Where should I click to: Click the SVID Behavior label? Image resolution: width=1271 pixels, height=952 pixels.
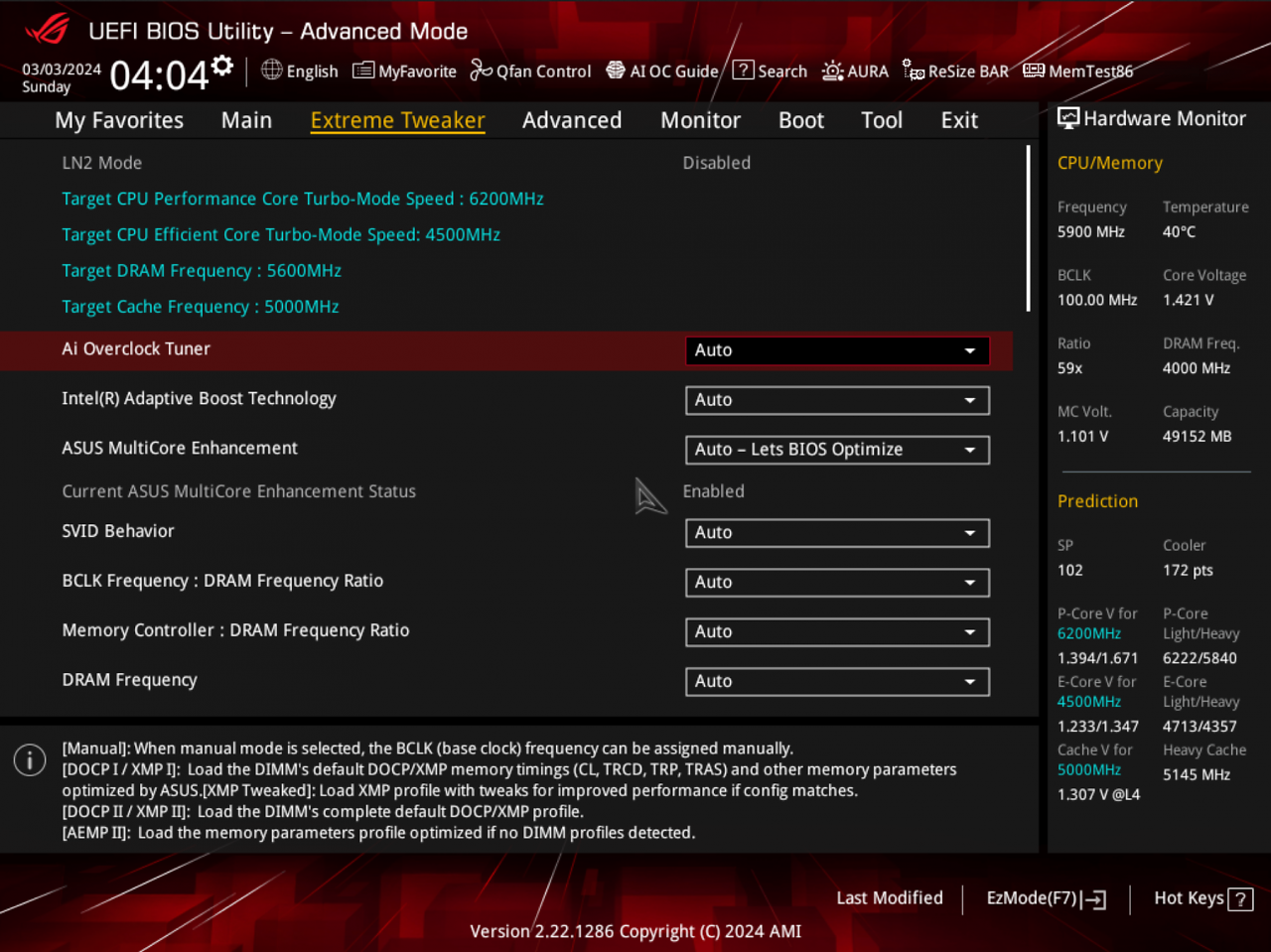click(118, 531)
